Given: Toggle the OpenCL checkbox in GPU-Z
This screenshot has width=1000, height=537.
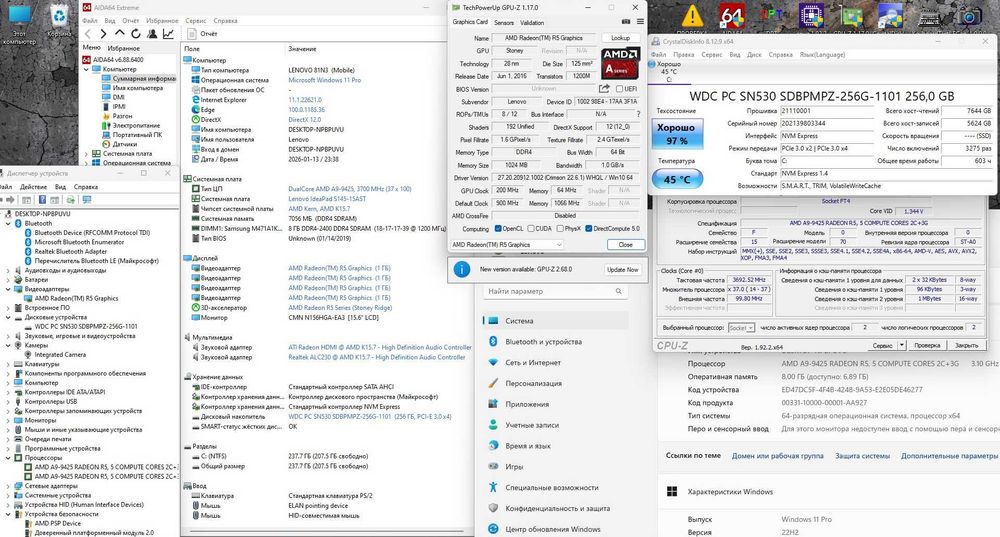Looking at the screenshot, I should pyautogui.click(x=498, y=228).
